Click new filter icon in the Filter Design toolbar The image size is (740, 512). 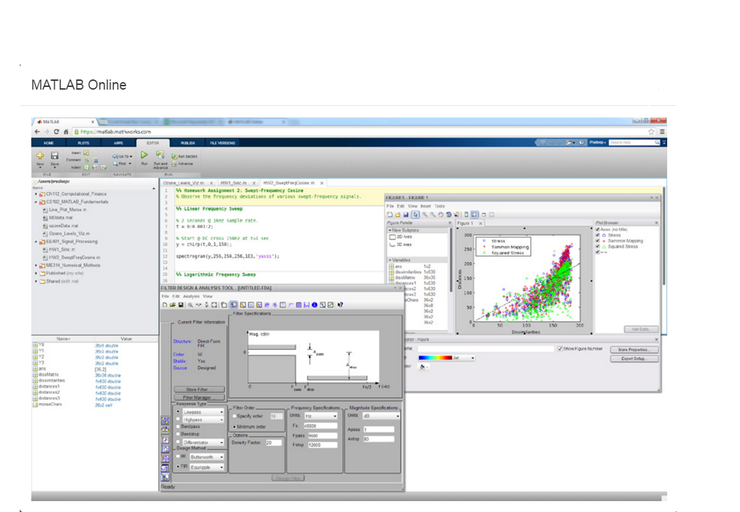coord(165,305)
